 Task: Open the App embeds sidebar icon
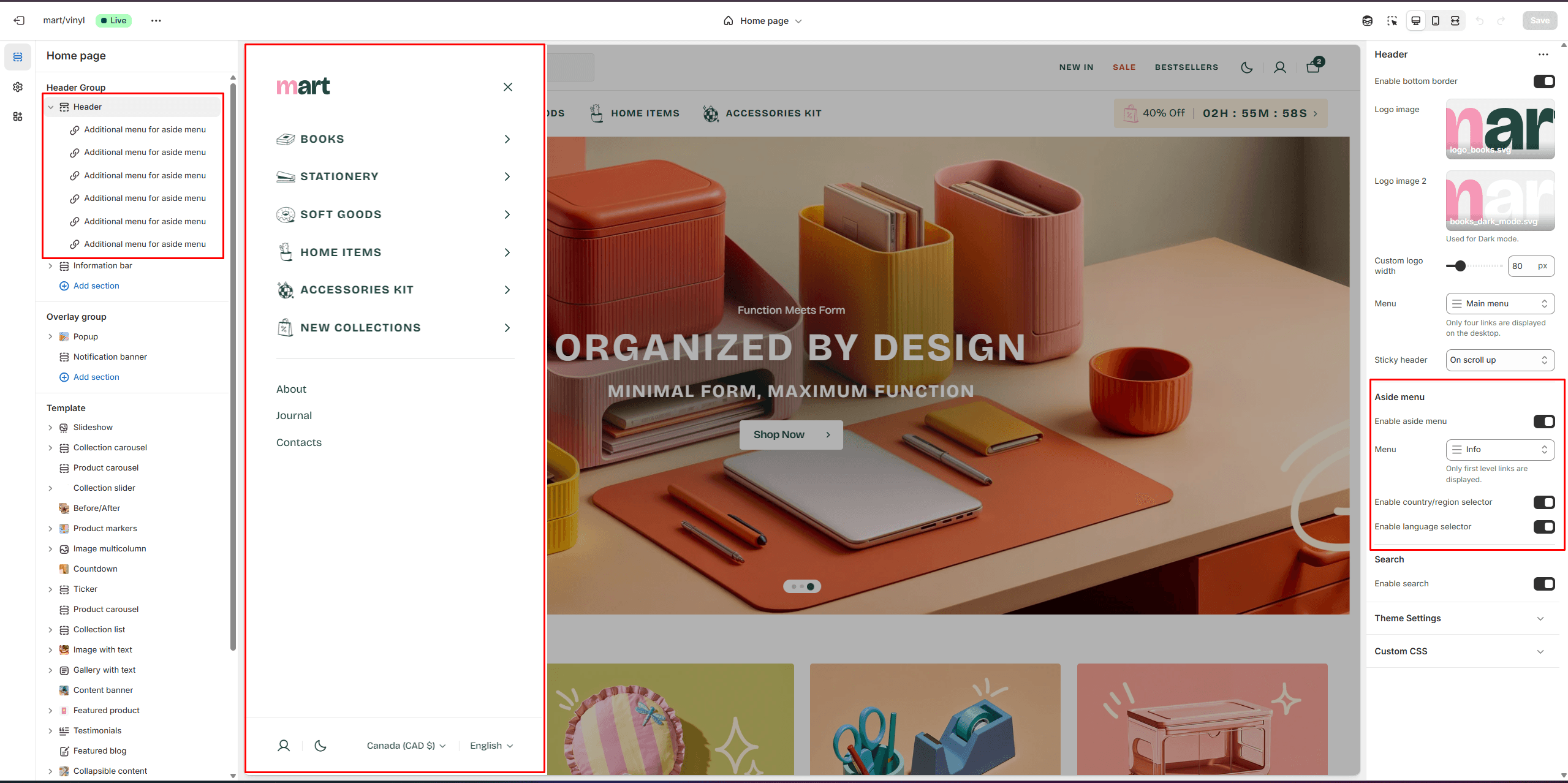pos(18,116)
